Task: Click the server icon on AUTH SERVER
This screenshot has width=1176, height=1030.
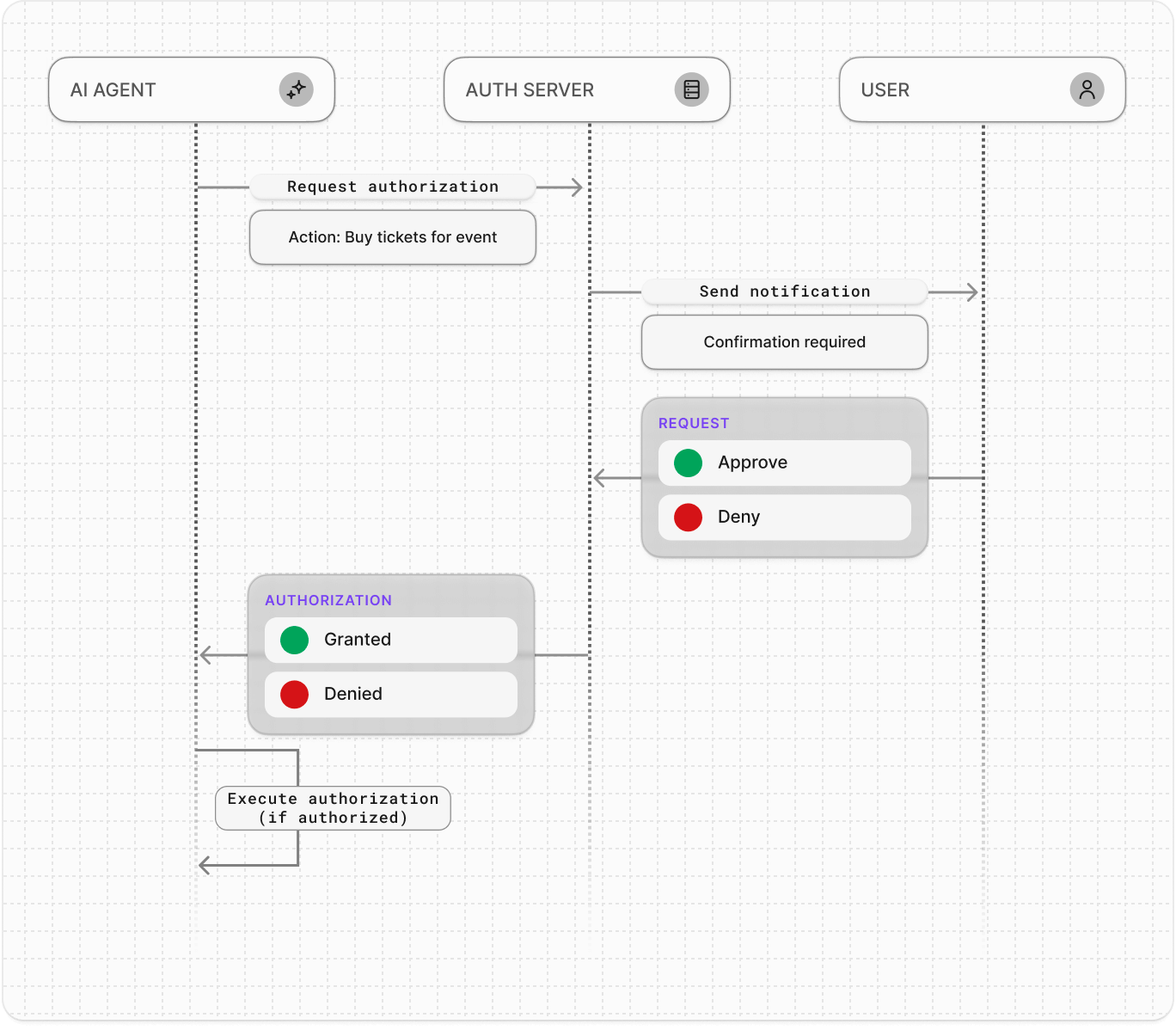Action: (691, 89)
